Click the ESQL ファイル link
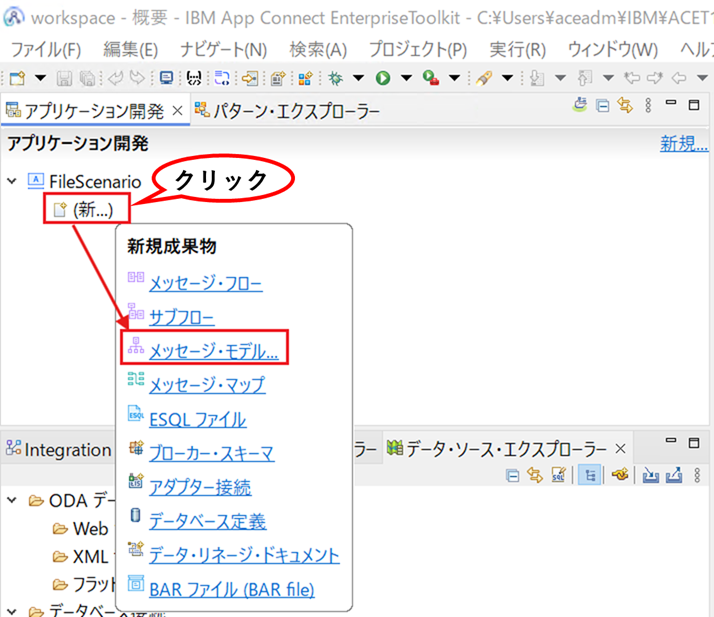 [x=198, y=419]
